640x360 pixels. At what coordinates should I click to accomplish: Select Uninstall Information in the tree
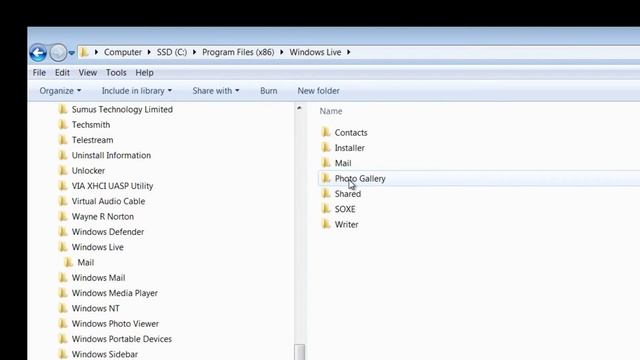point(111,155)
